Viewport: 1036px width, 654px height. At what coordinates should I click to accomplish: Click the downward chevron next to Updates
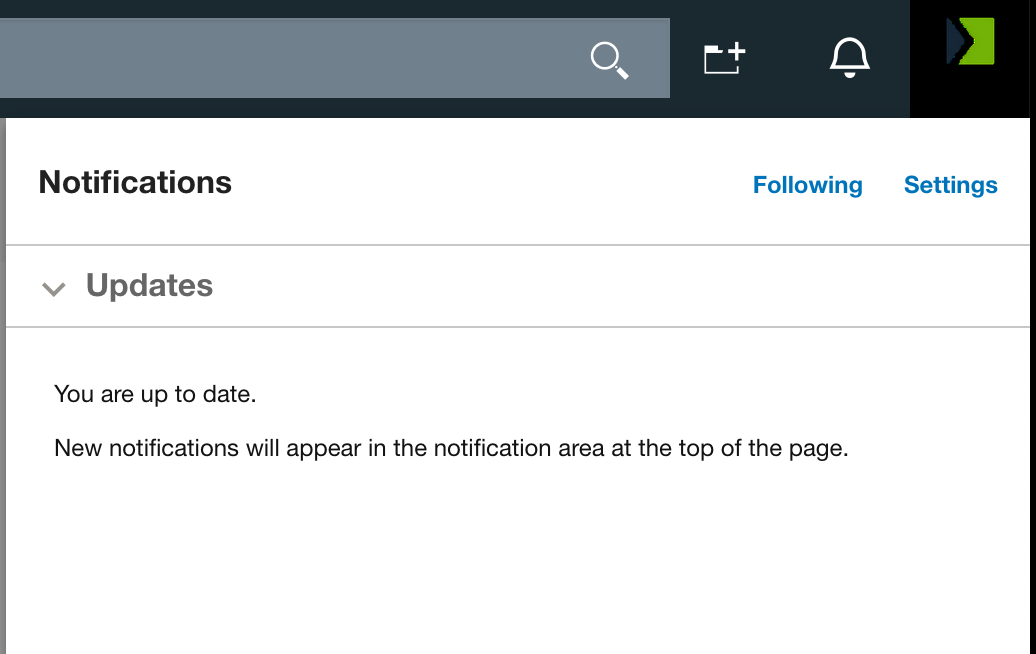pos(55,289)
